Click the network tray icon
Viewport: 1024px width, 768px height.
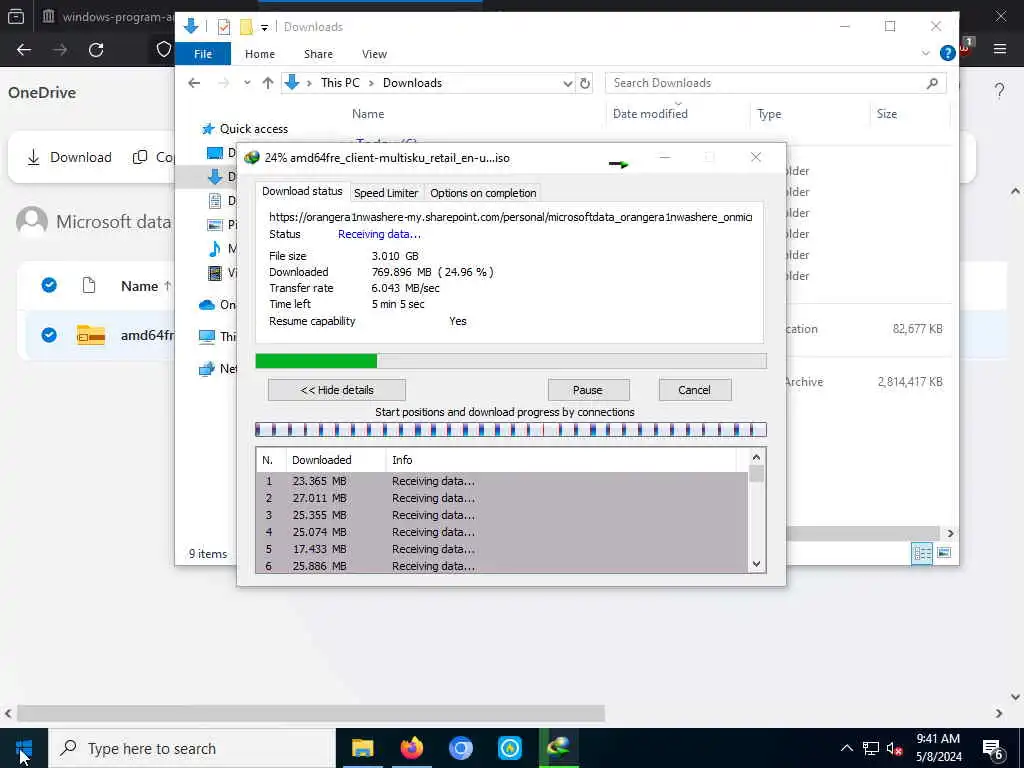[871, 748]
